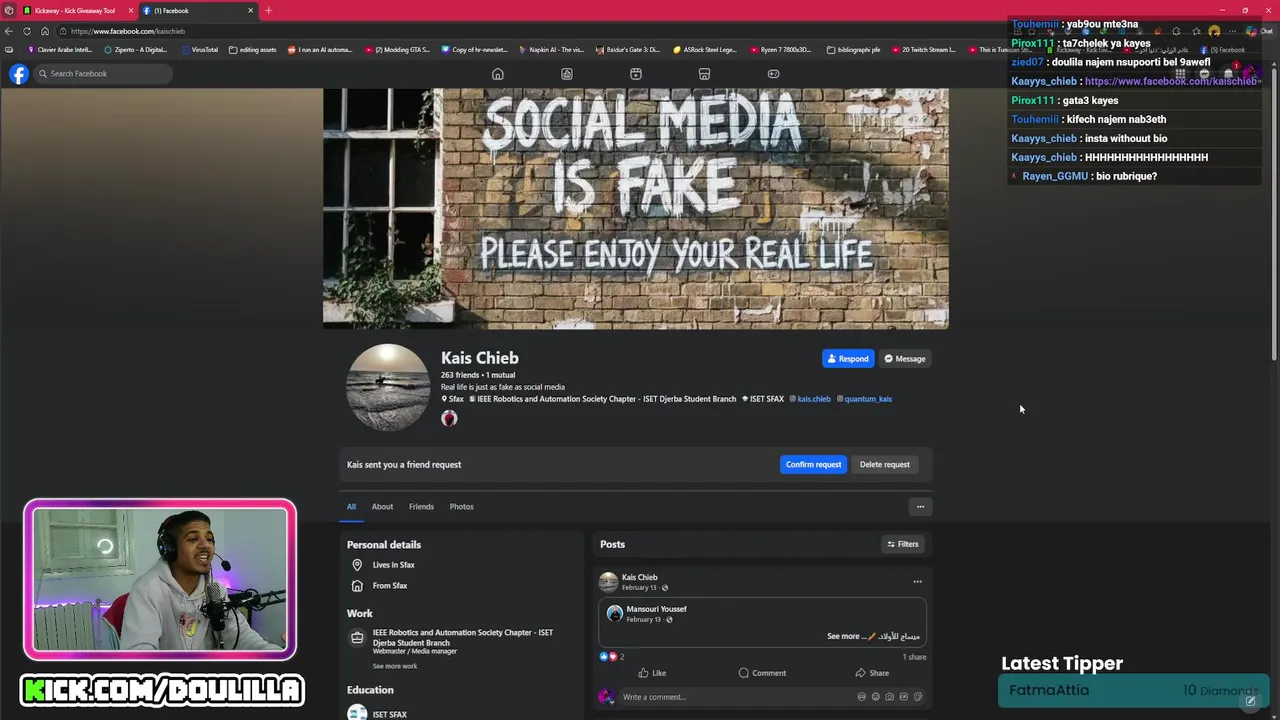Open a new browser tab
The width and height of the screenshot is (1280, 720).
268,10
